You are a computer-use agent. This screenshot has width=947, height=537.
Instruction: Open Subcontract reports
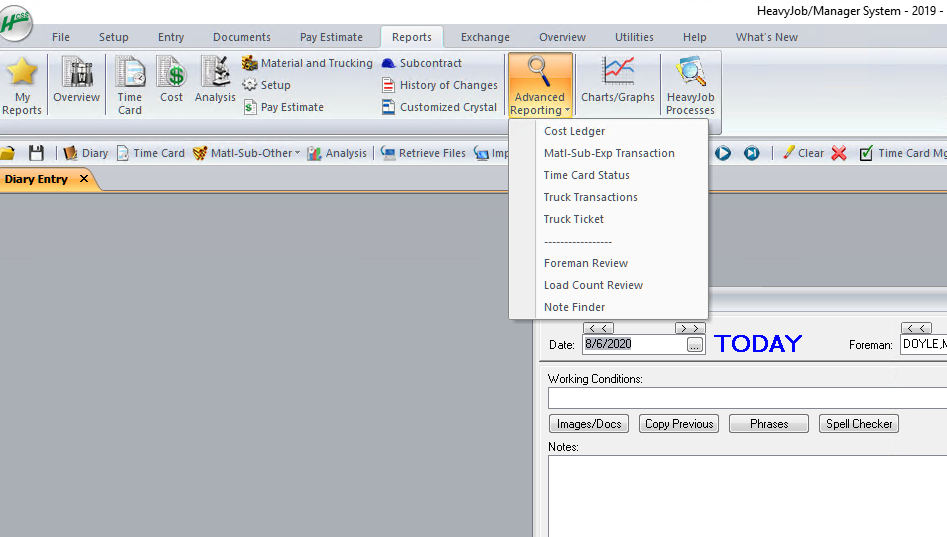click(422, 63)
